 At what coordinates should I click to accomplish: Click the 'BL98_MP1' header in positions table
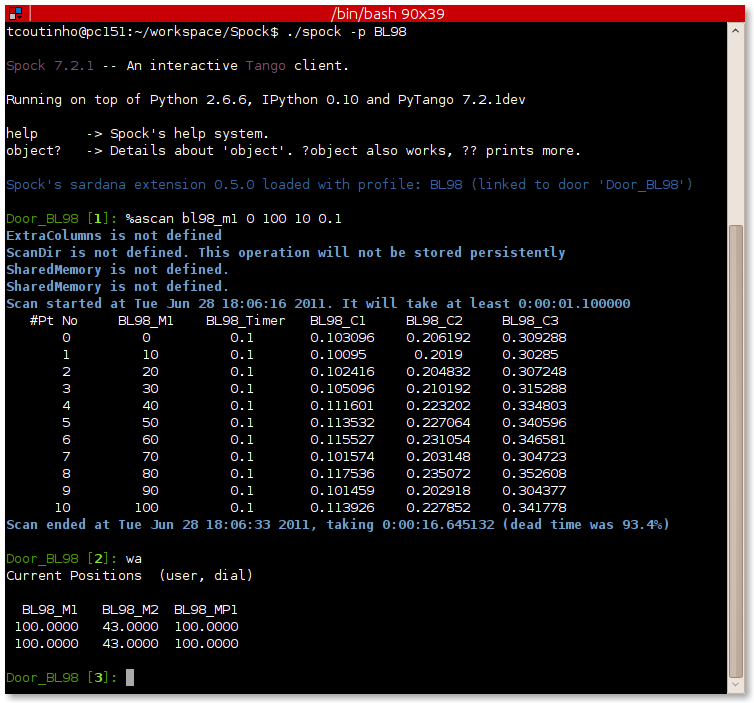205,610
